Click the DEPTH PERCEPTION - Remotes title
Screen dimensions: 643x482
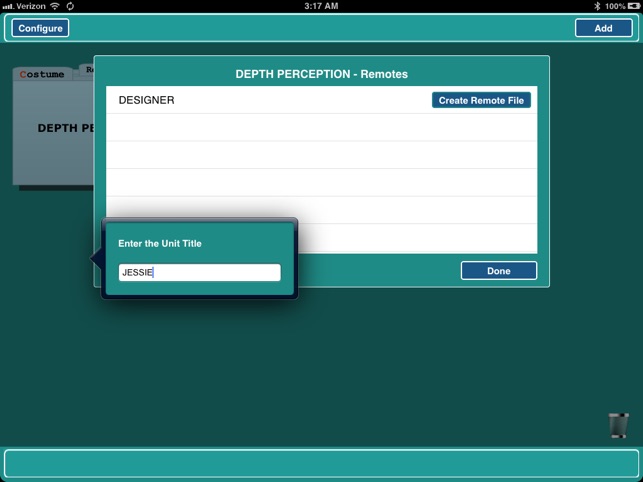coord(322,74)
